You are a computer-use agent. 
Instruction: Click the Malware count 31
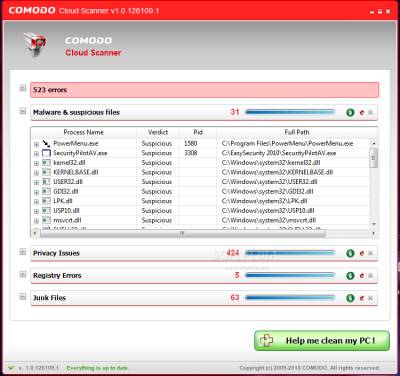[x=235, y=112]
